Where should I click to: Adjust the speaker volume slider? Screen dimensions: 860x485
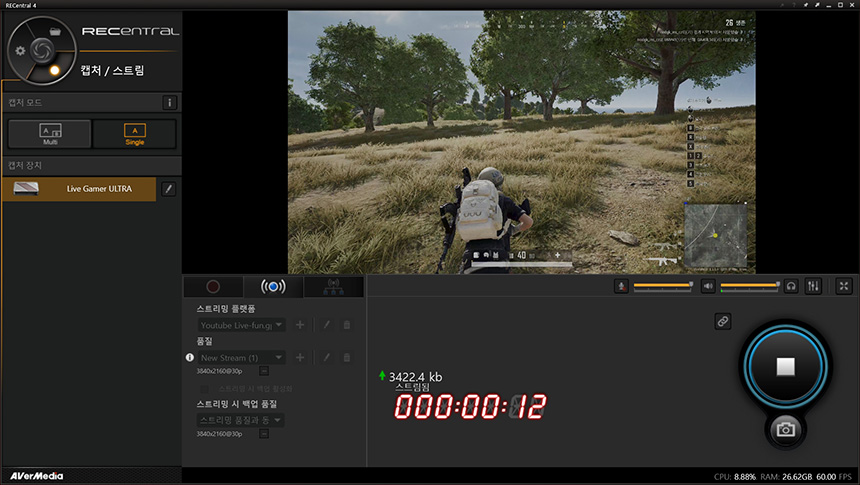pyautogui.click(x=750, y=285)
